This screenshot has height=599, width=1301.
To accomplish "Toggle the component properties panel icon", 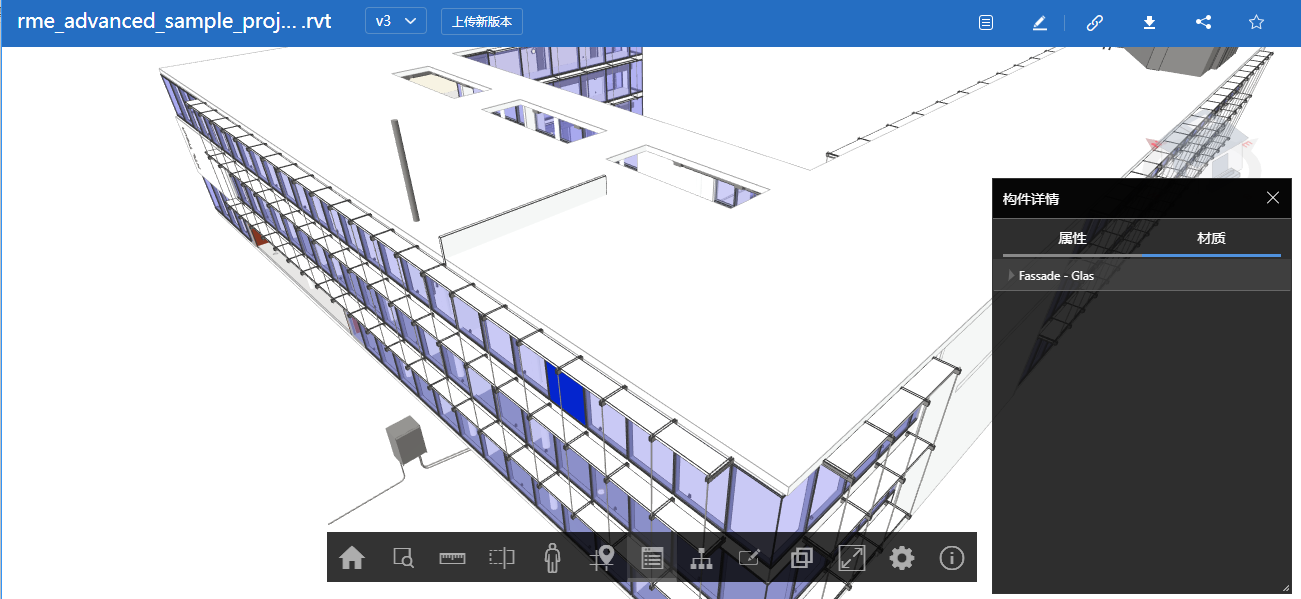I will (652, 558).
